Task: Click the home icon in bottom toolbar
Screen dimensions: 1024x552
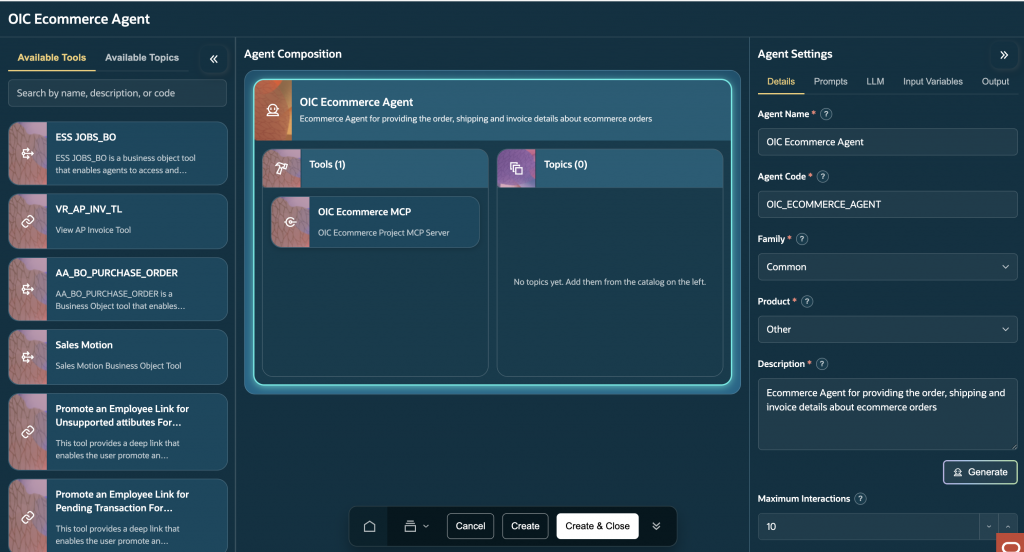Action: coord(370,526)
